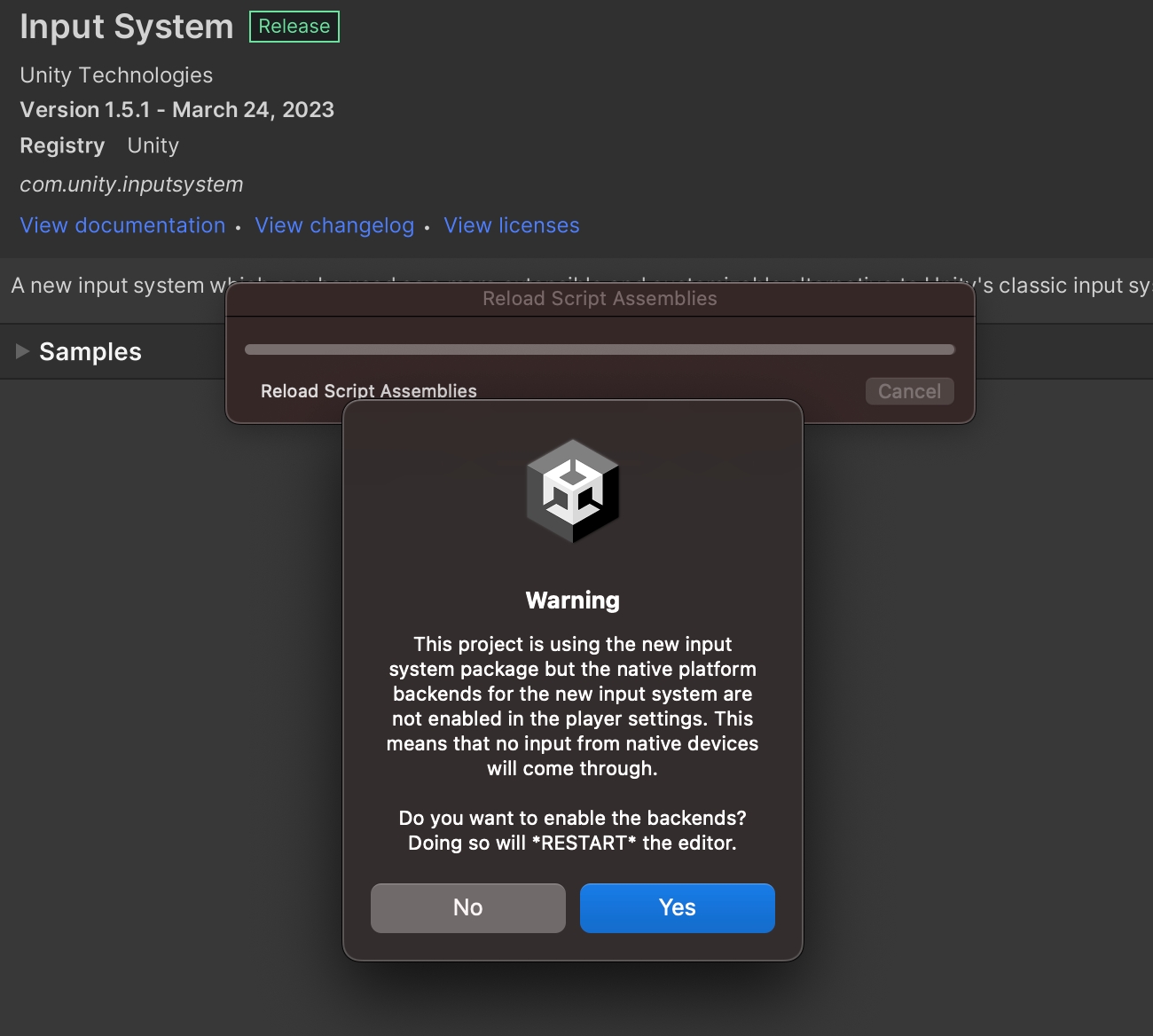Click the Samples heading label
Screen dimensions: 1153x1036
(x=90, y=351)
